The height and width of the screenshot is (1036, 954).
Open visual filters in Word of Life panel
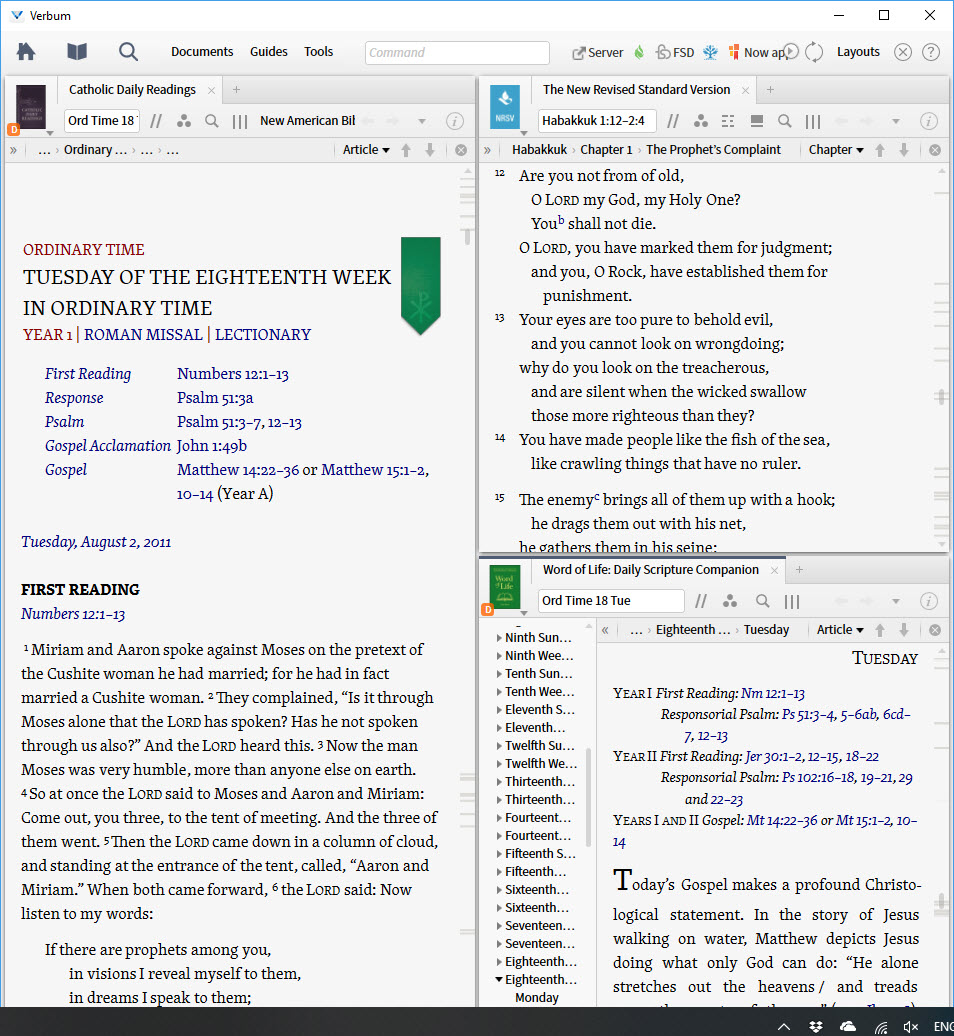[x=729, y=601]
